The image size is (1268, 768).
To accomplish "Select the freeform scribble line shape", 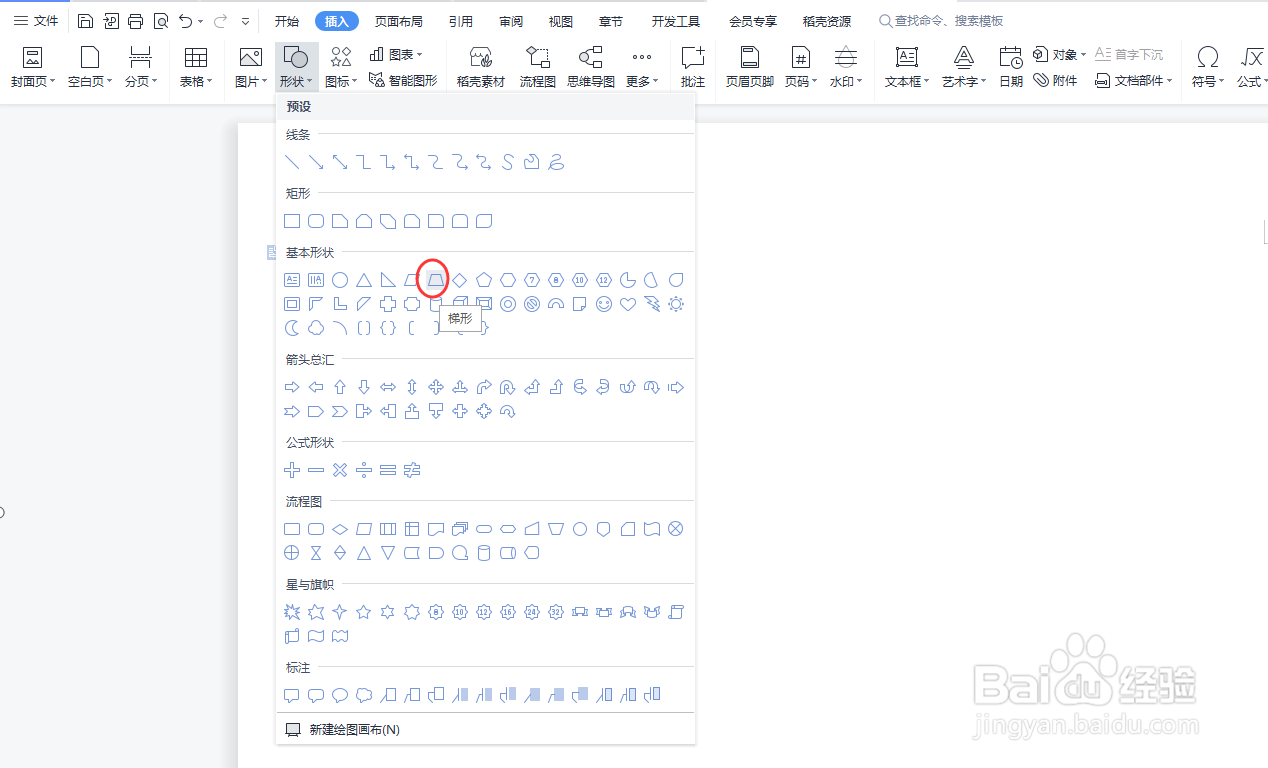I will pyautogui.click(x=556, y=162).
